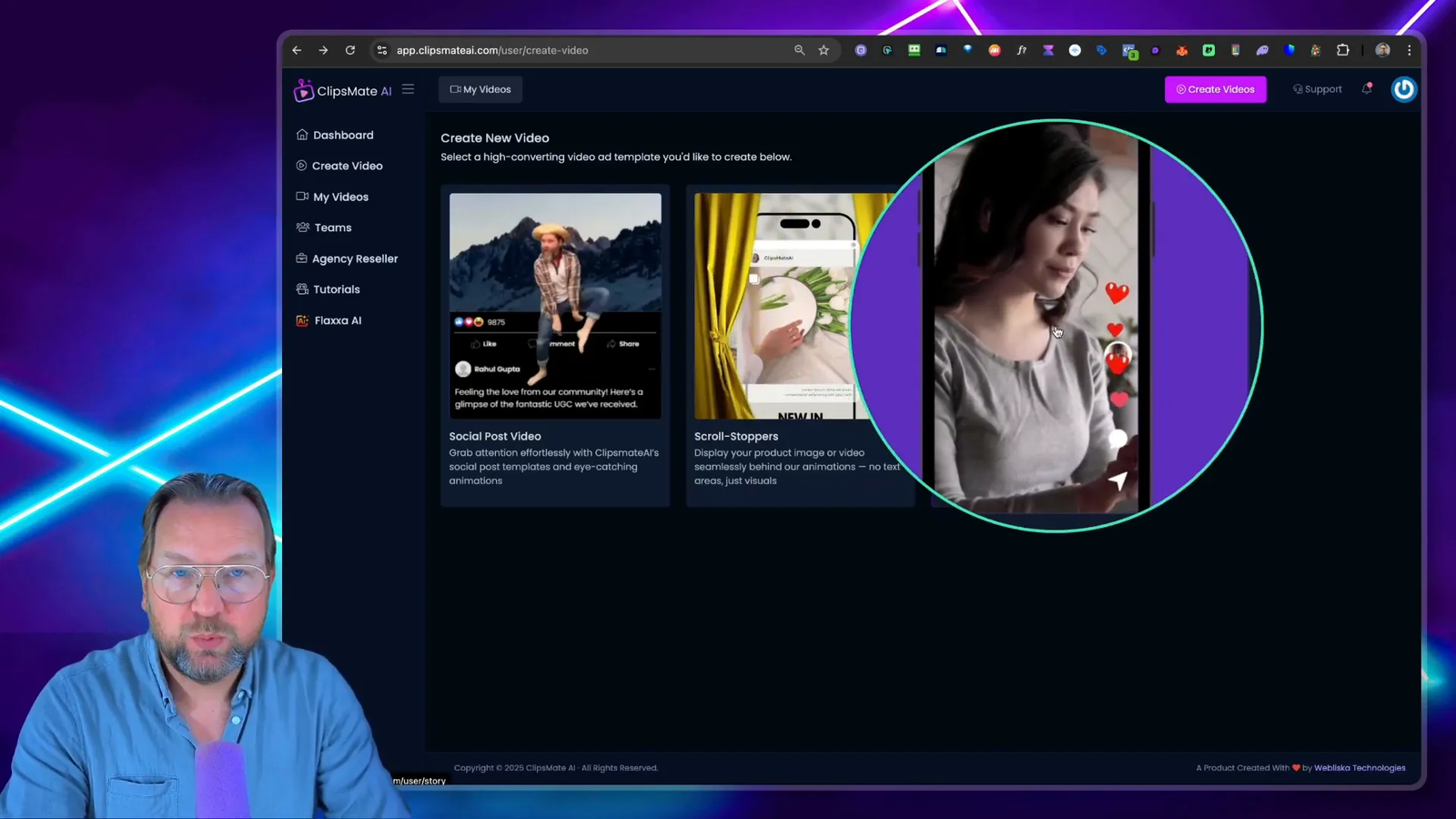Open Webliska Technologies footer link
This screenshot has width=1456, height=819.
click(x=1360, y=768)
